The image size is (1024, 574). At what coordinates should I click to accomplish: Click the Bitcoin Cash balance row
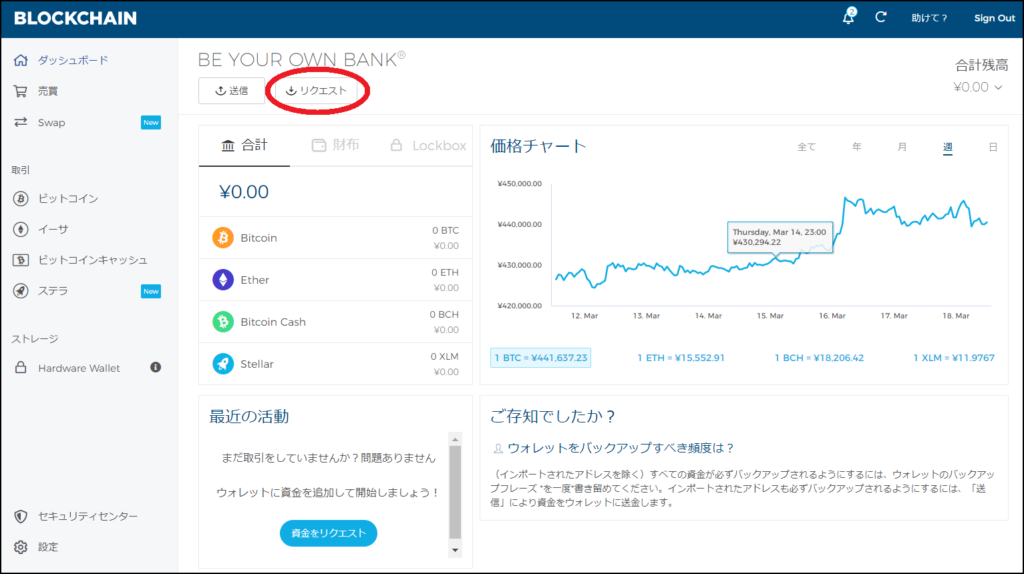click(x=336, y=322)
